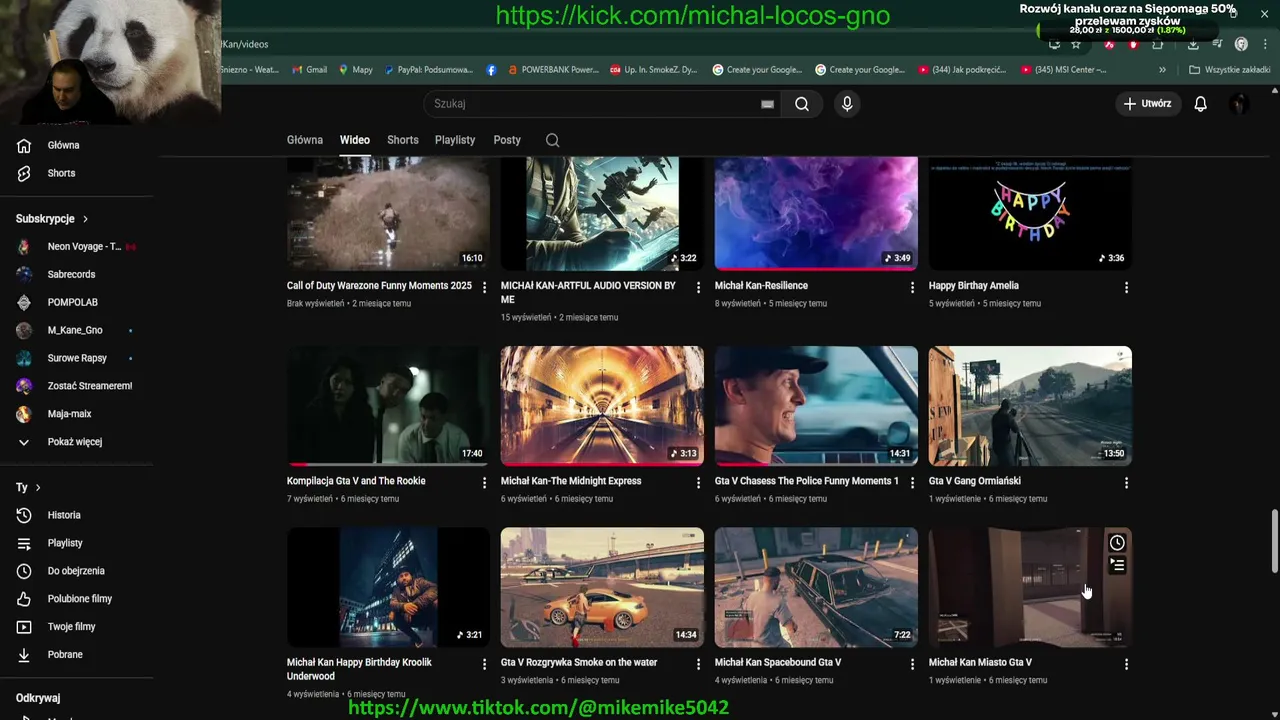Open options for The Midnight Express video
The width and height of the screenshot is (1280, 720).
698,482
